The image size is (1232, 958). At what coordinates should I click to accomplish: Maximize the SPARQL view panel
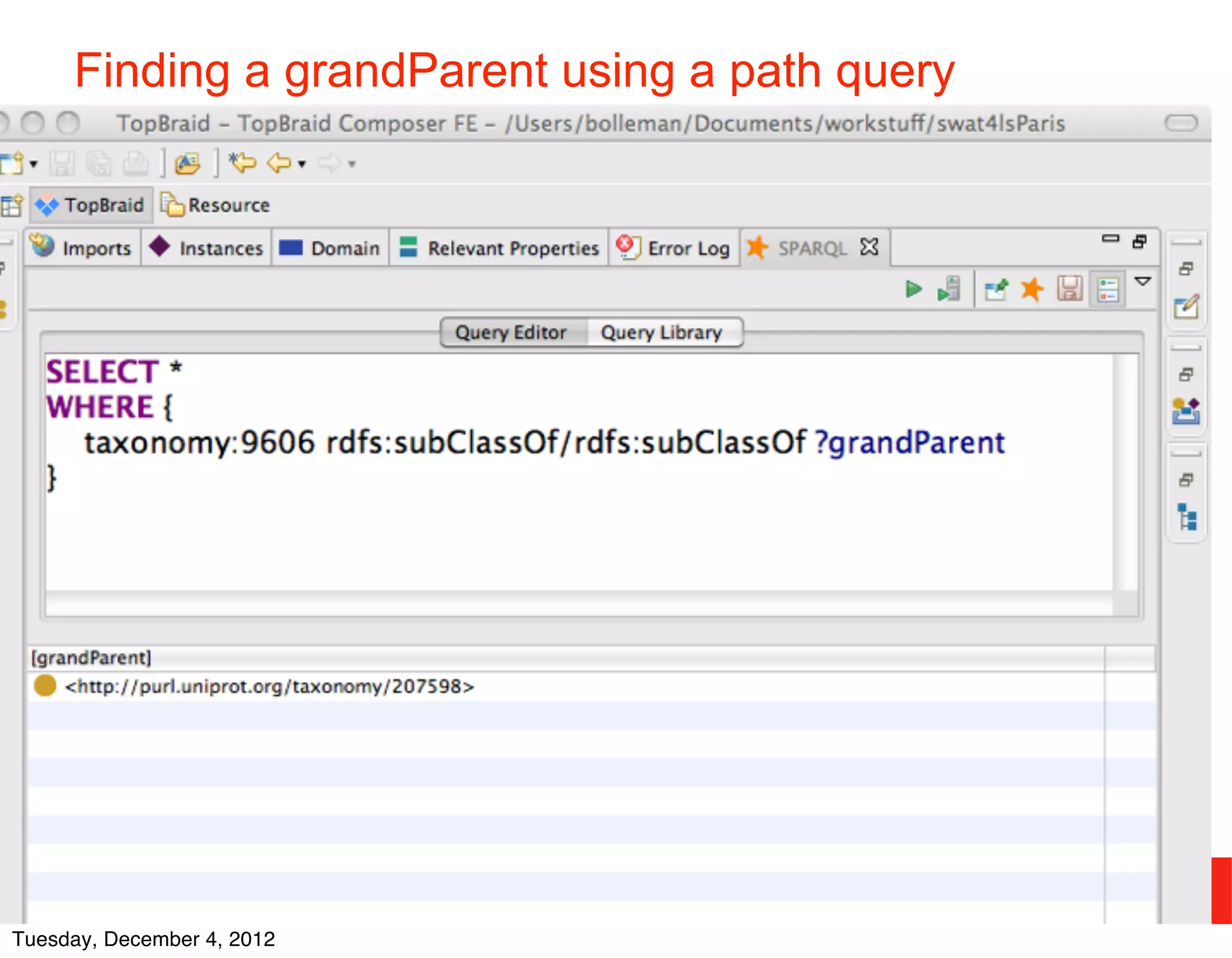(1140, 241)
